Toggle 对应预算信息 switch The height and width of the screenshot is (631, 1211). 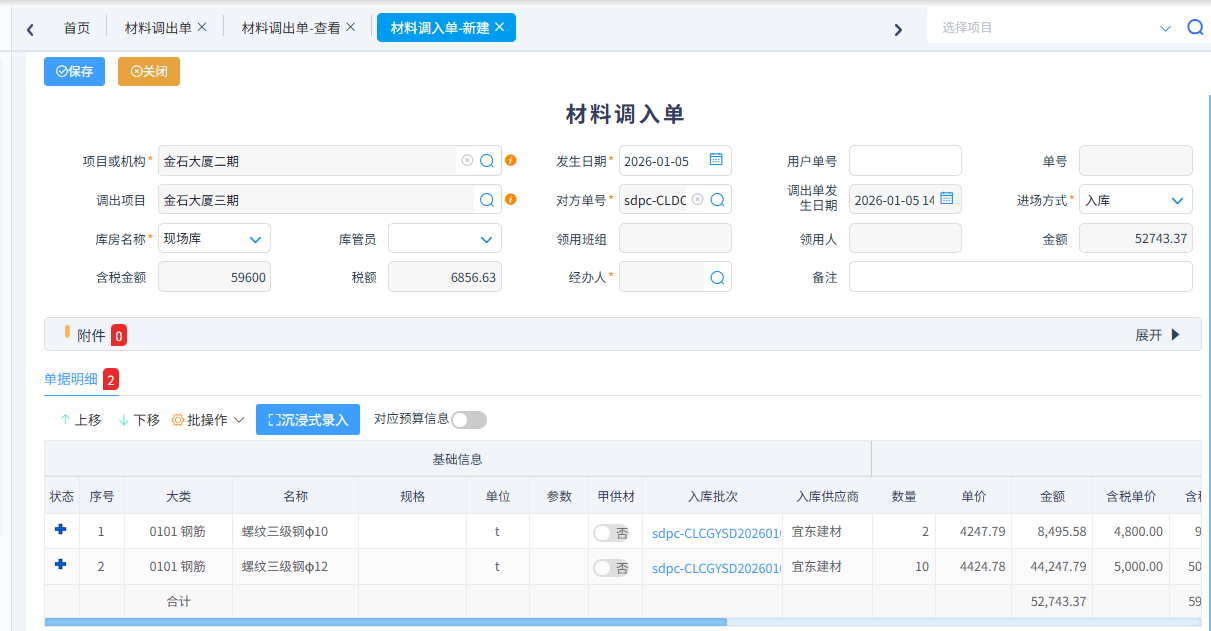[469, 420]
